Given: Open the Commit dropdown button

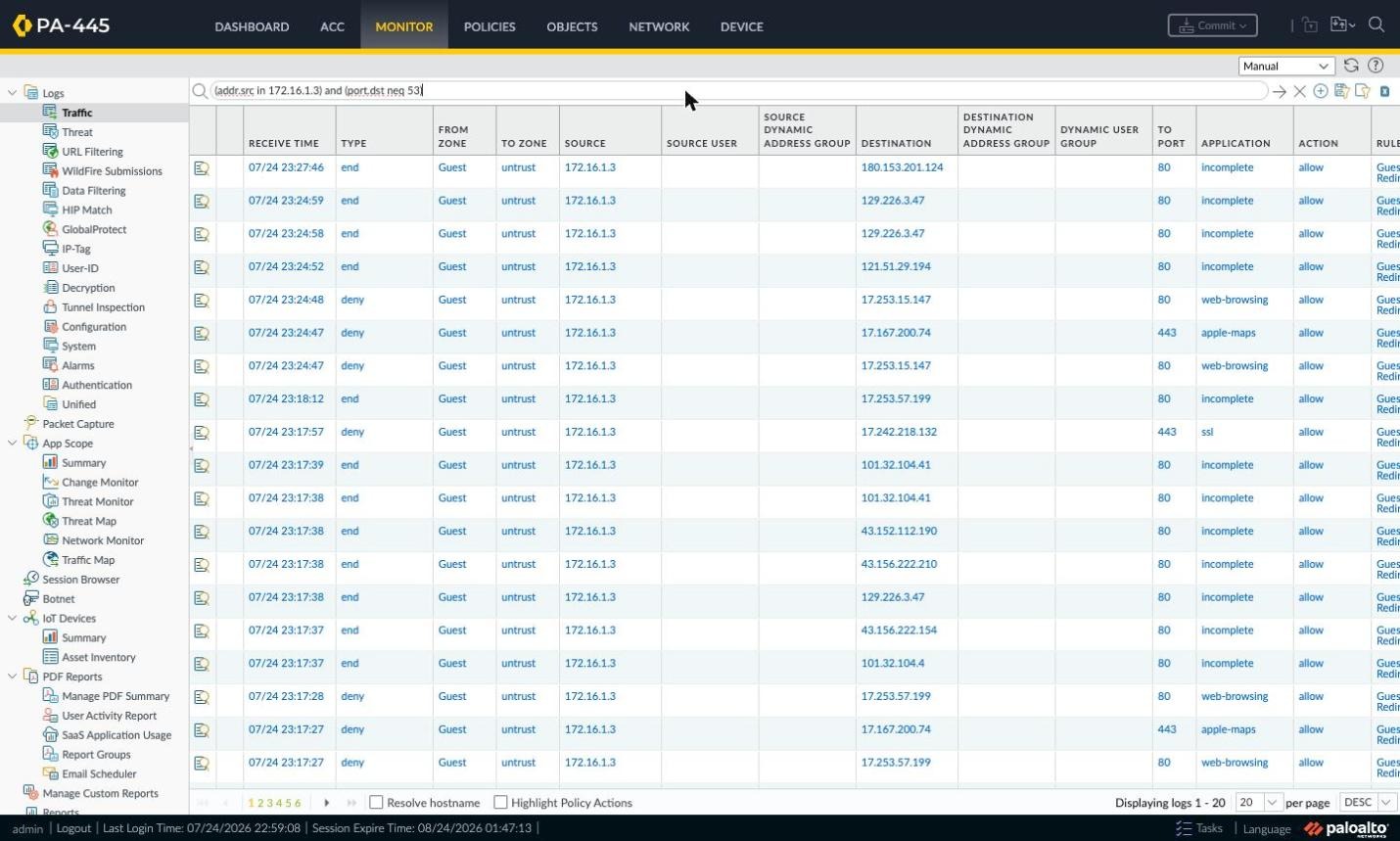Looking at the screenshot, I should point(1213,25).
